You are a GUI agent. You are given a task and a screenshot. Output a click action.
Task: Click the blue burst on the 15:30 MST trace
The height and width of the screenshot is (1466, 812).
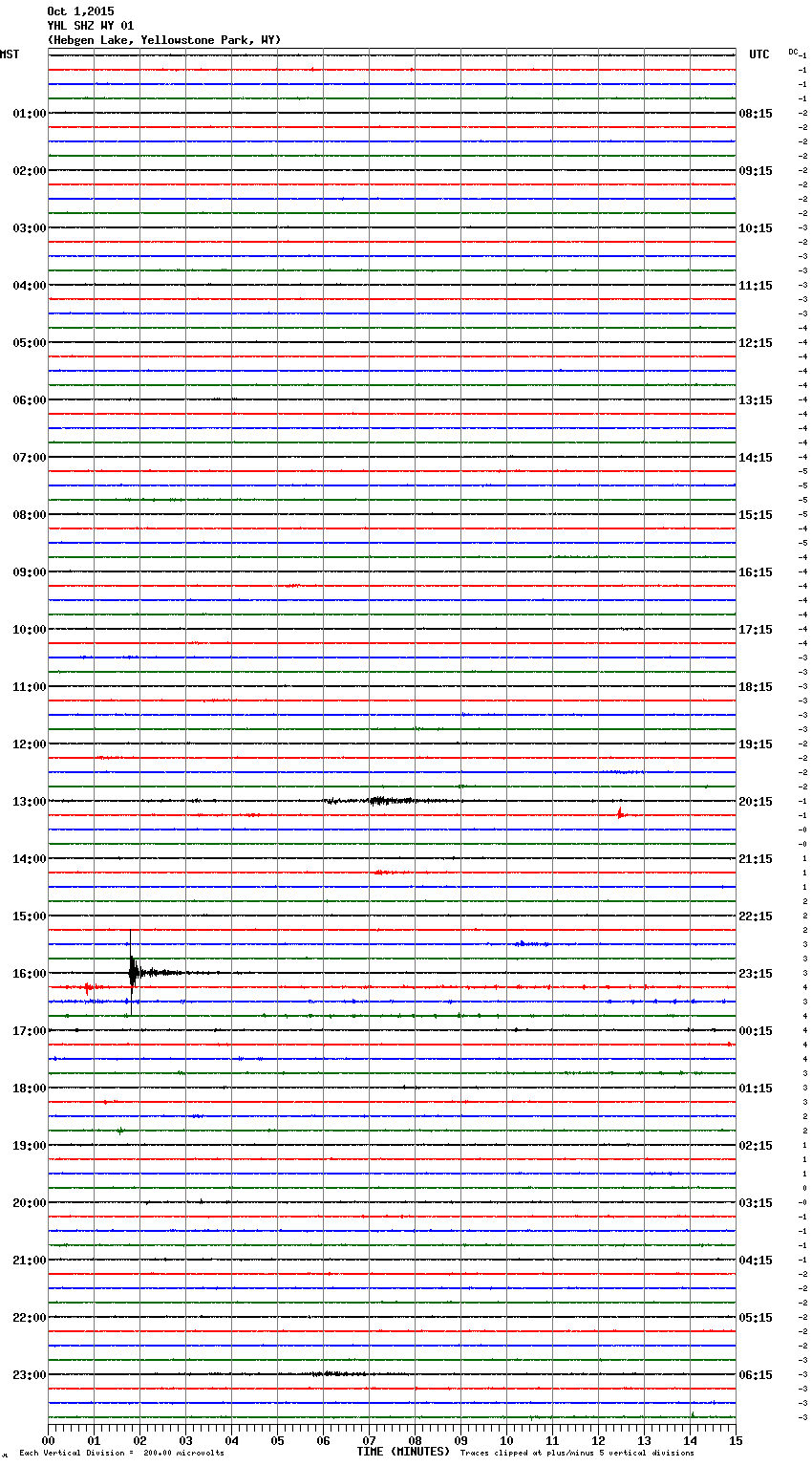pos(530,943)
